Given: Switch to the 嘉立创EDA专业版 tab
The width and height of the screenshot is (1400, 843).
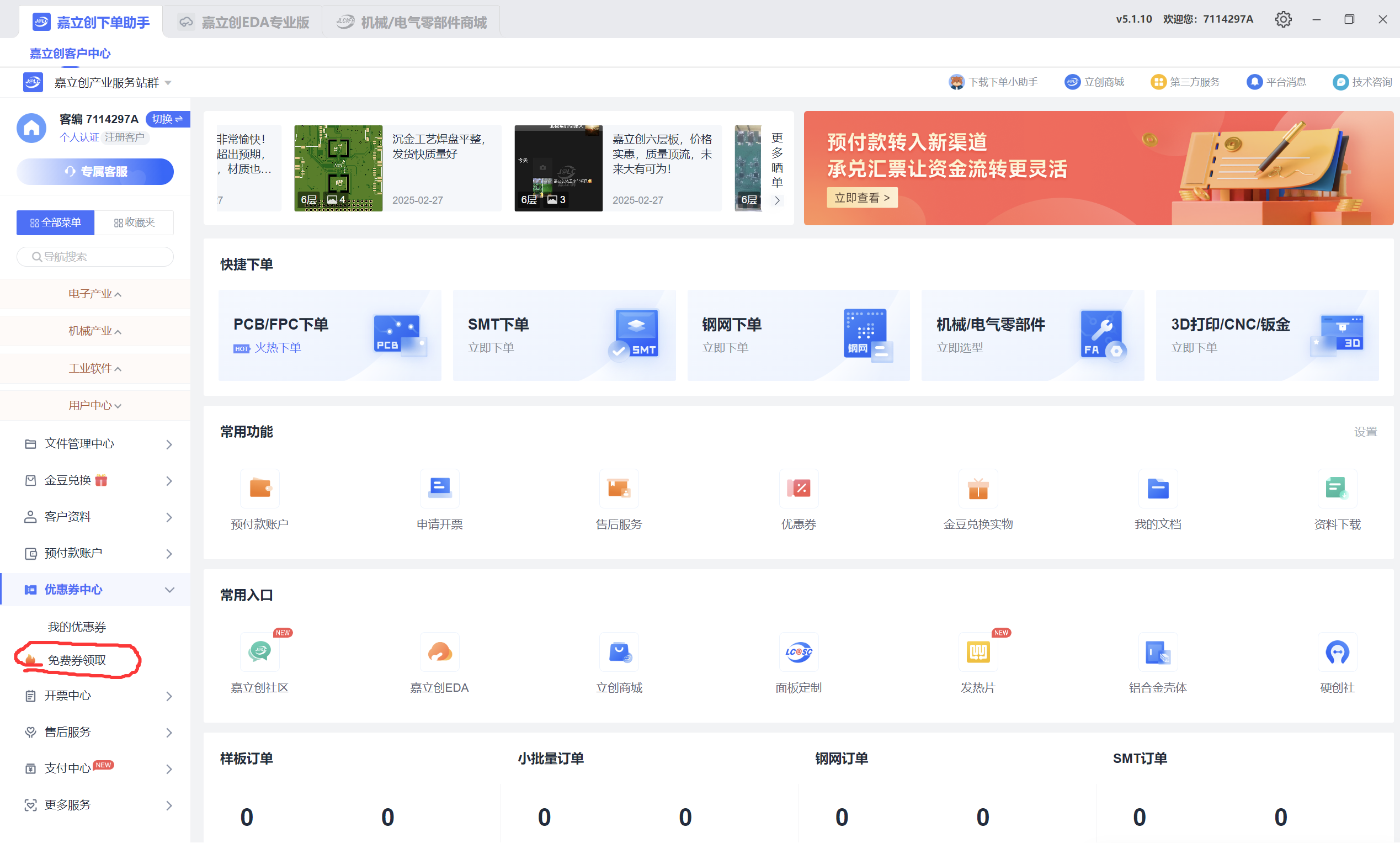Looking at the screenshot, I should (243, 22).
